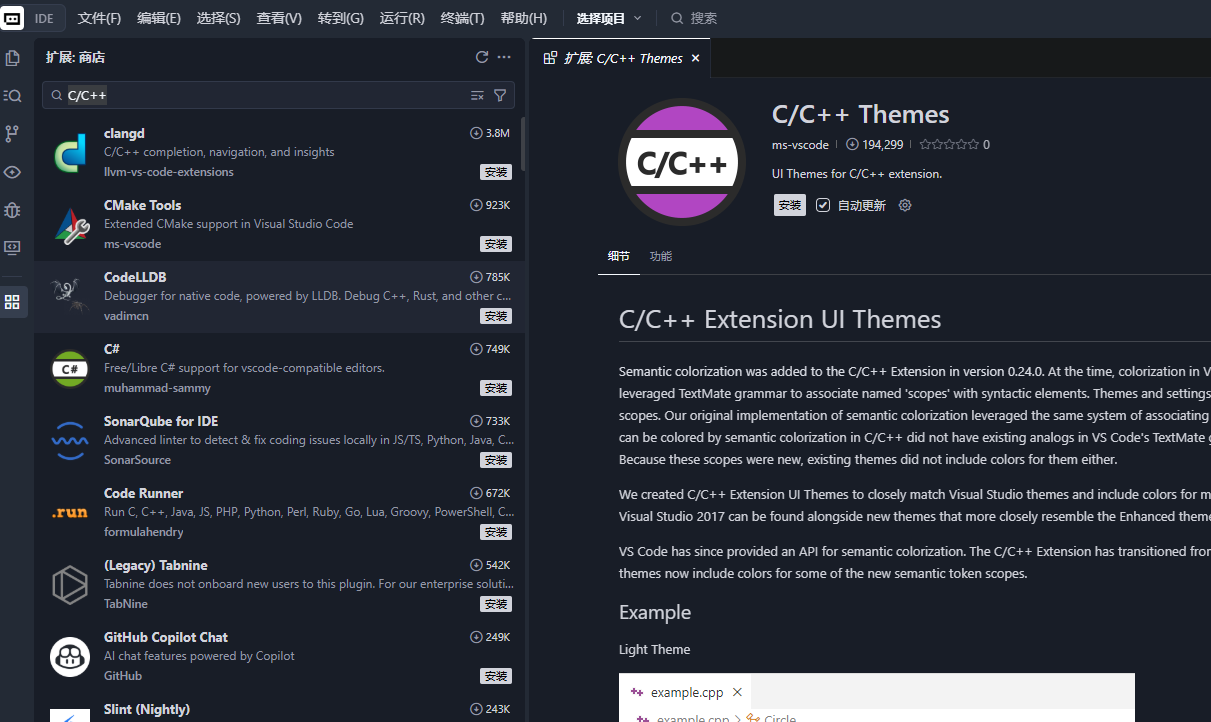This screenshot has width=1211, height=722.
Task: Click the llvm-vs-code-extensions publisher text
Action: [x=169, y=172]
